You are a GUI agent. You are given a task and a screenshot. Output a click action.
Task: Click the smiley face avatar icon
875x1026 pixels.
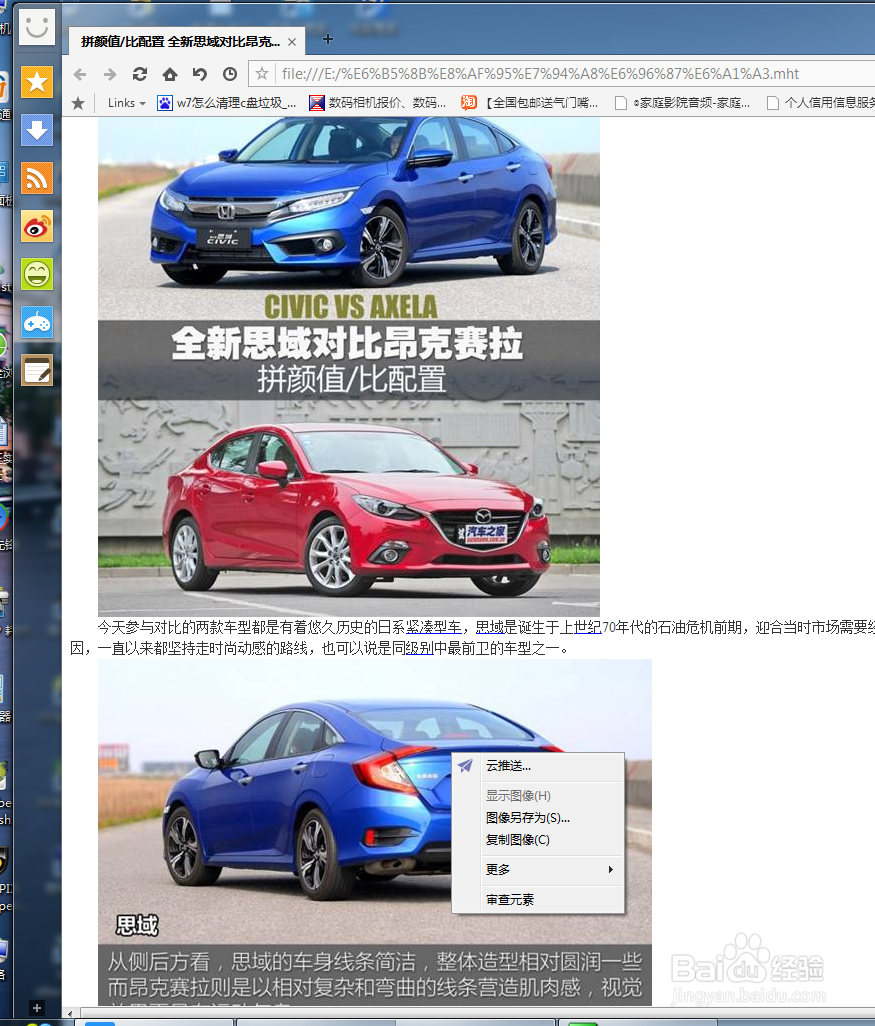pyautogui.click(x=37, y=27)
